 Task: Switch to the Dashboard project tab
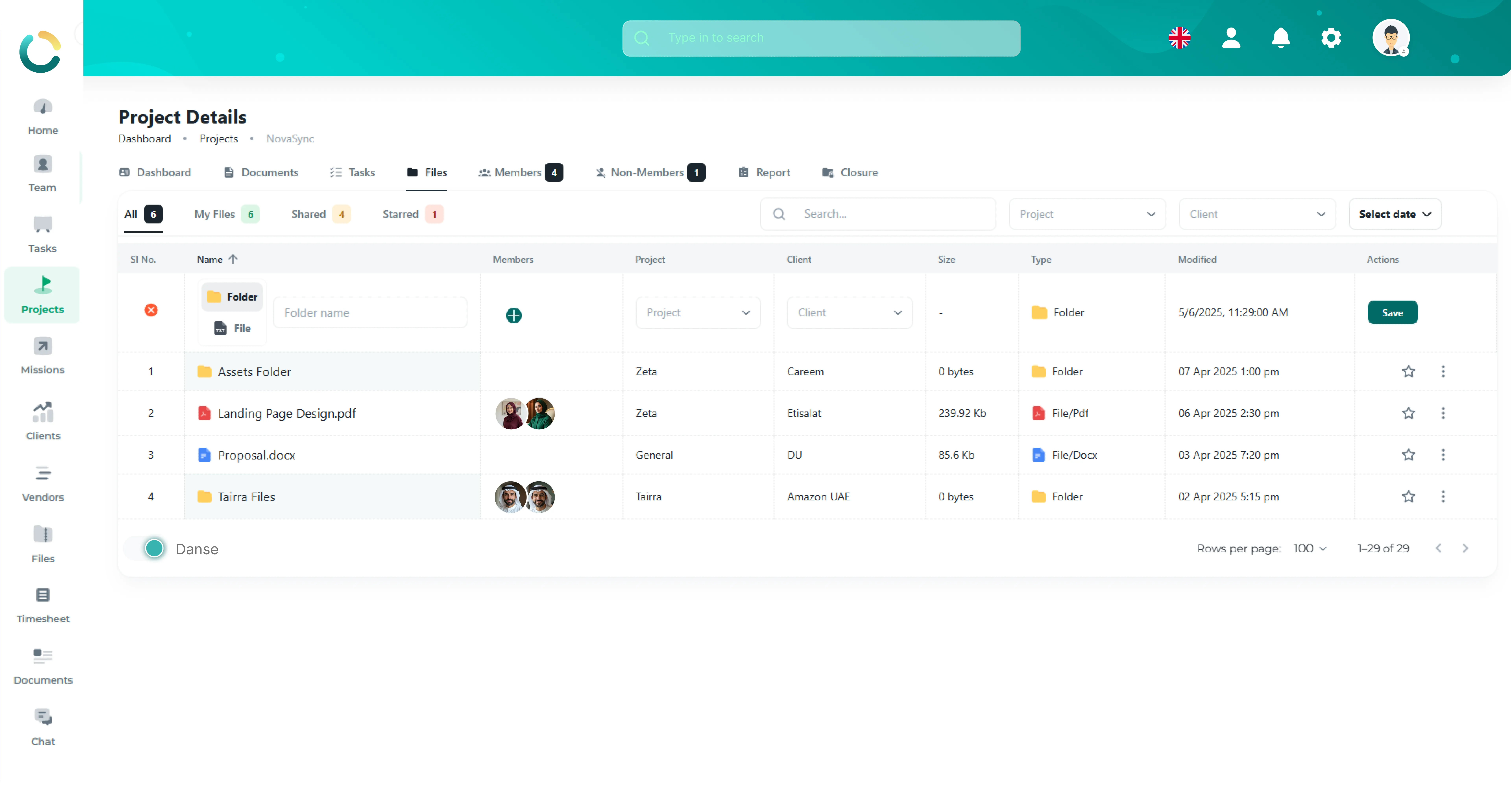point(155,172)
